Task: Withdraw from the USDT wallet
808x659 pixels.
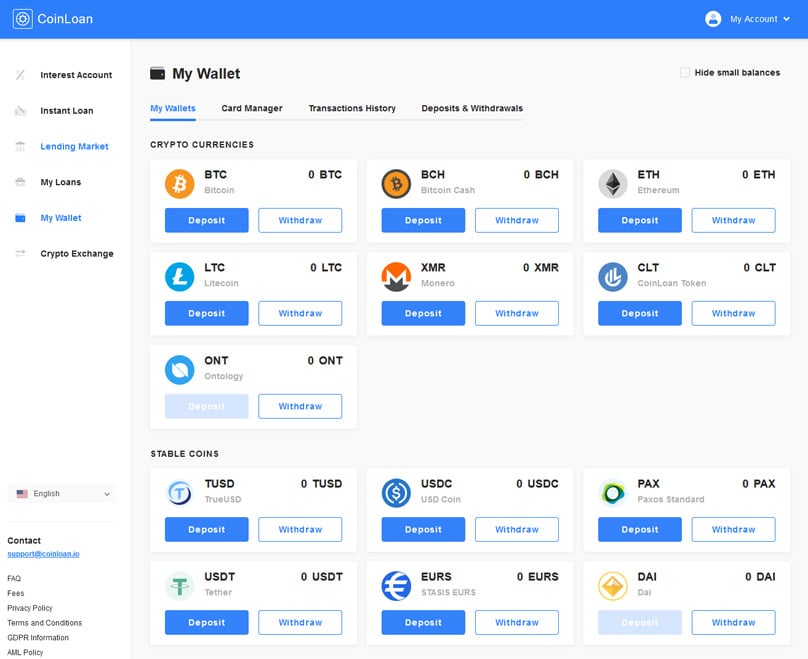Action: pyautogui.click(x=300, y=622)
